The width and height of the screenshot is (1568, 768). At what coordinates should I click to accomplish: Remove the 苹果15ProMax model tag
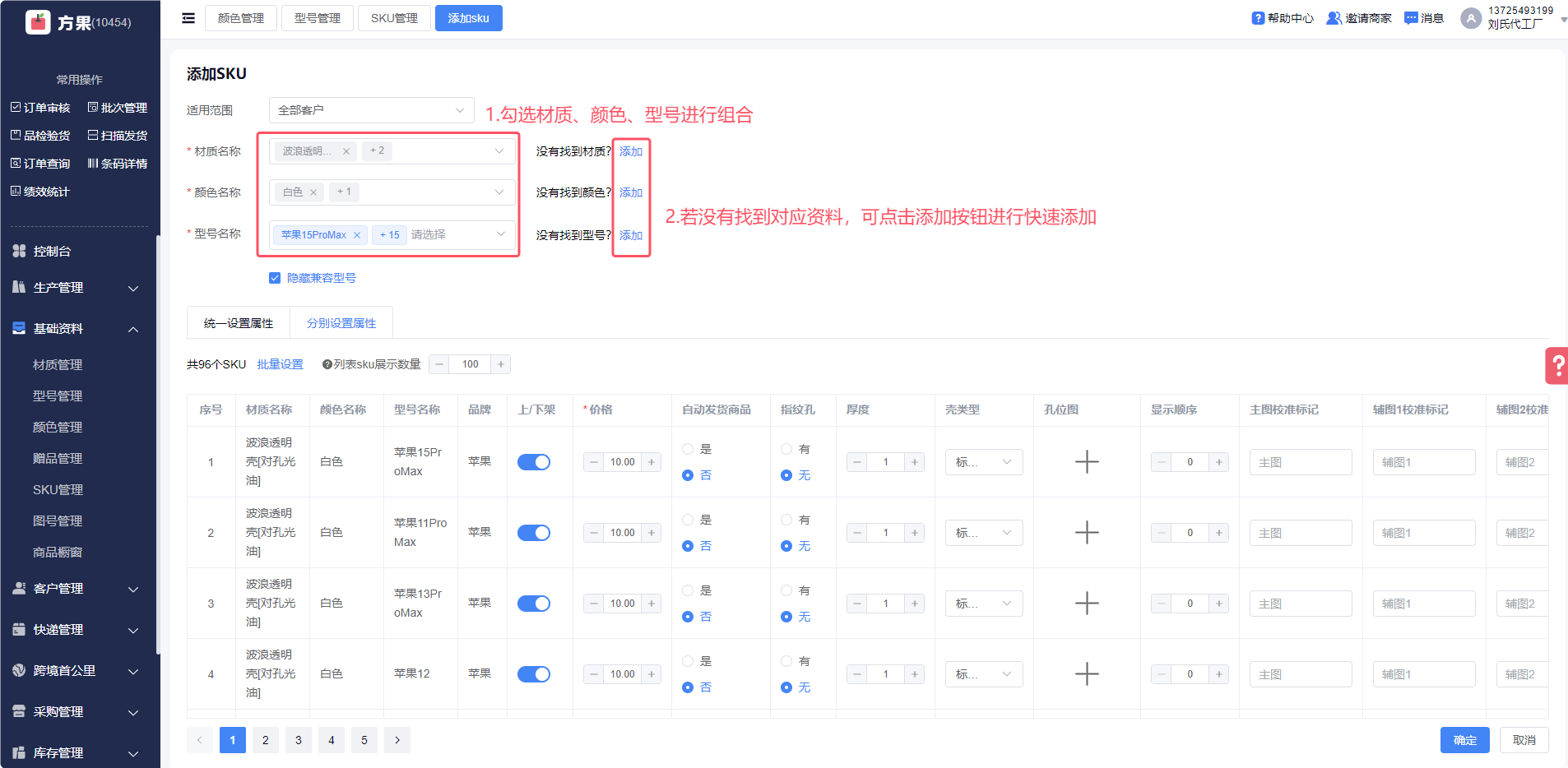357,235
